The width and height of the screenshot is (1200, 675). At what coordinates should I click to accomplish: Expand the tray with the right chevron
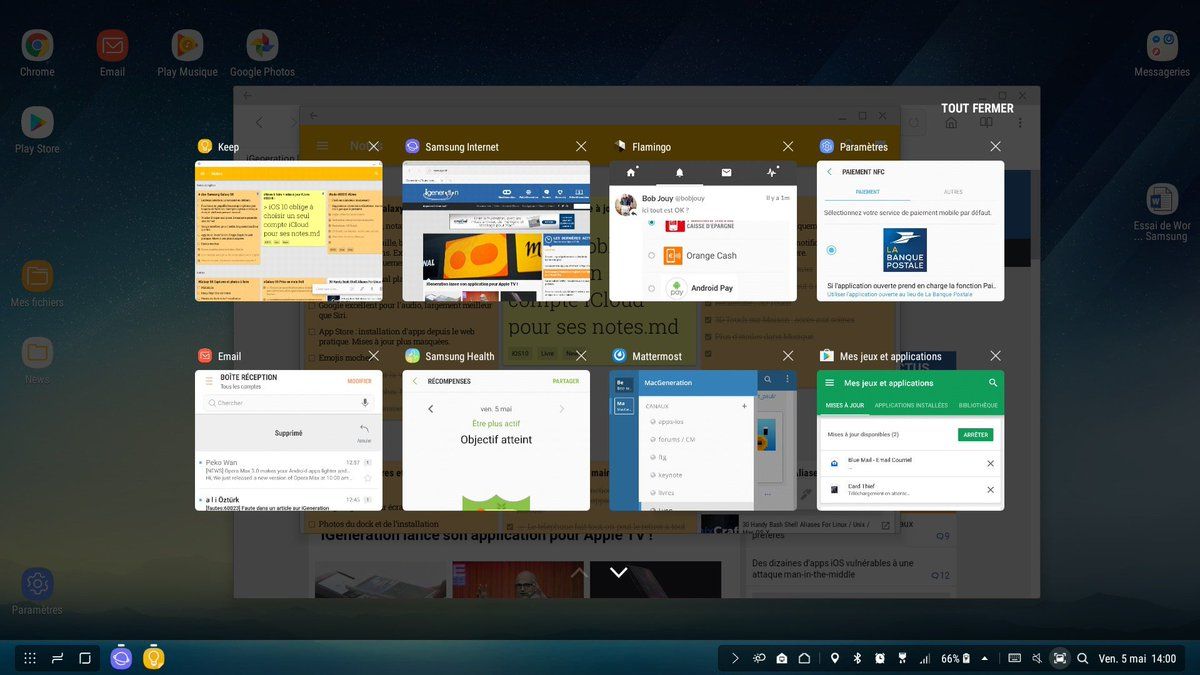pos(735,658)
